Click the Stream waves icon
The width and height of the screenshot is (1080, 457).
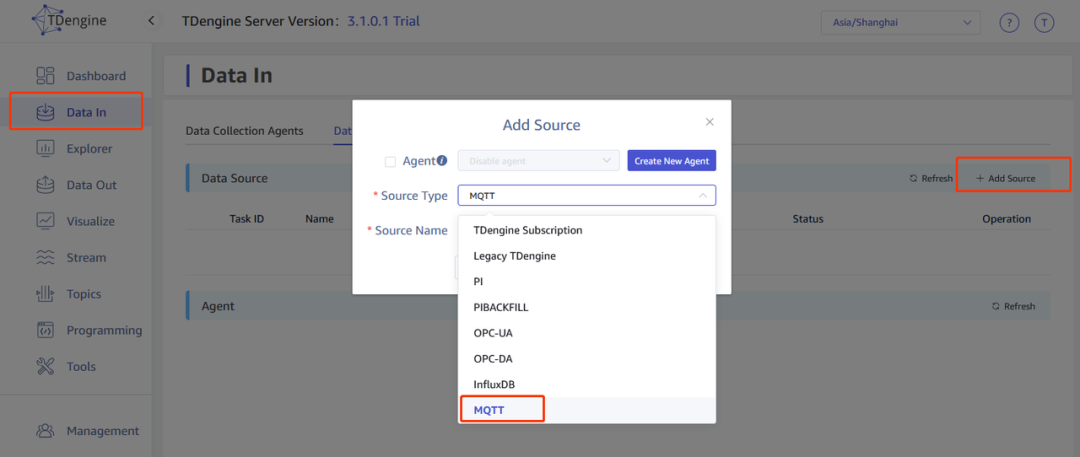(x=45, y=258)
